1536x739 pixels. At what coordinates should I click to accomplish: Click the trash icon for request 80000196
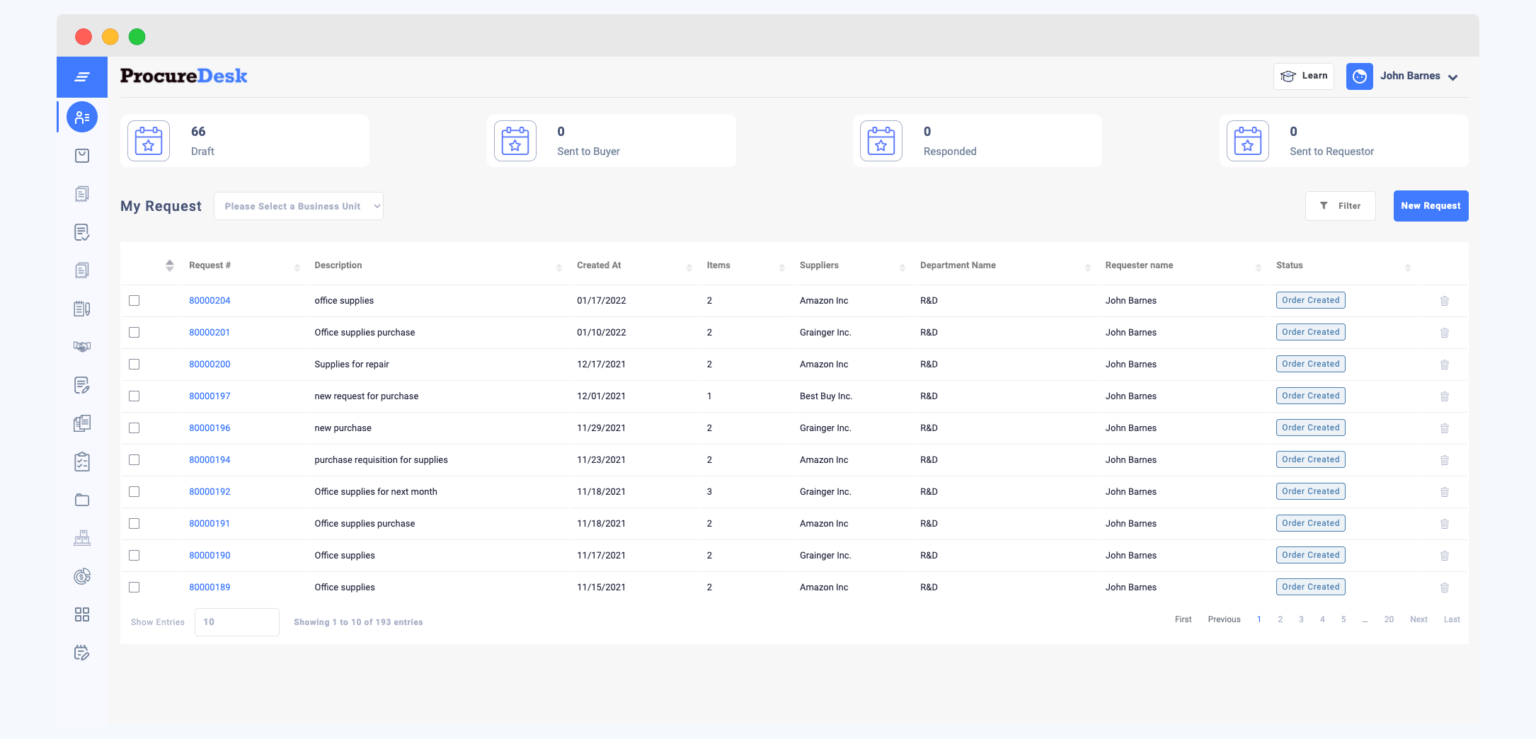click(x=1444, y=428)
